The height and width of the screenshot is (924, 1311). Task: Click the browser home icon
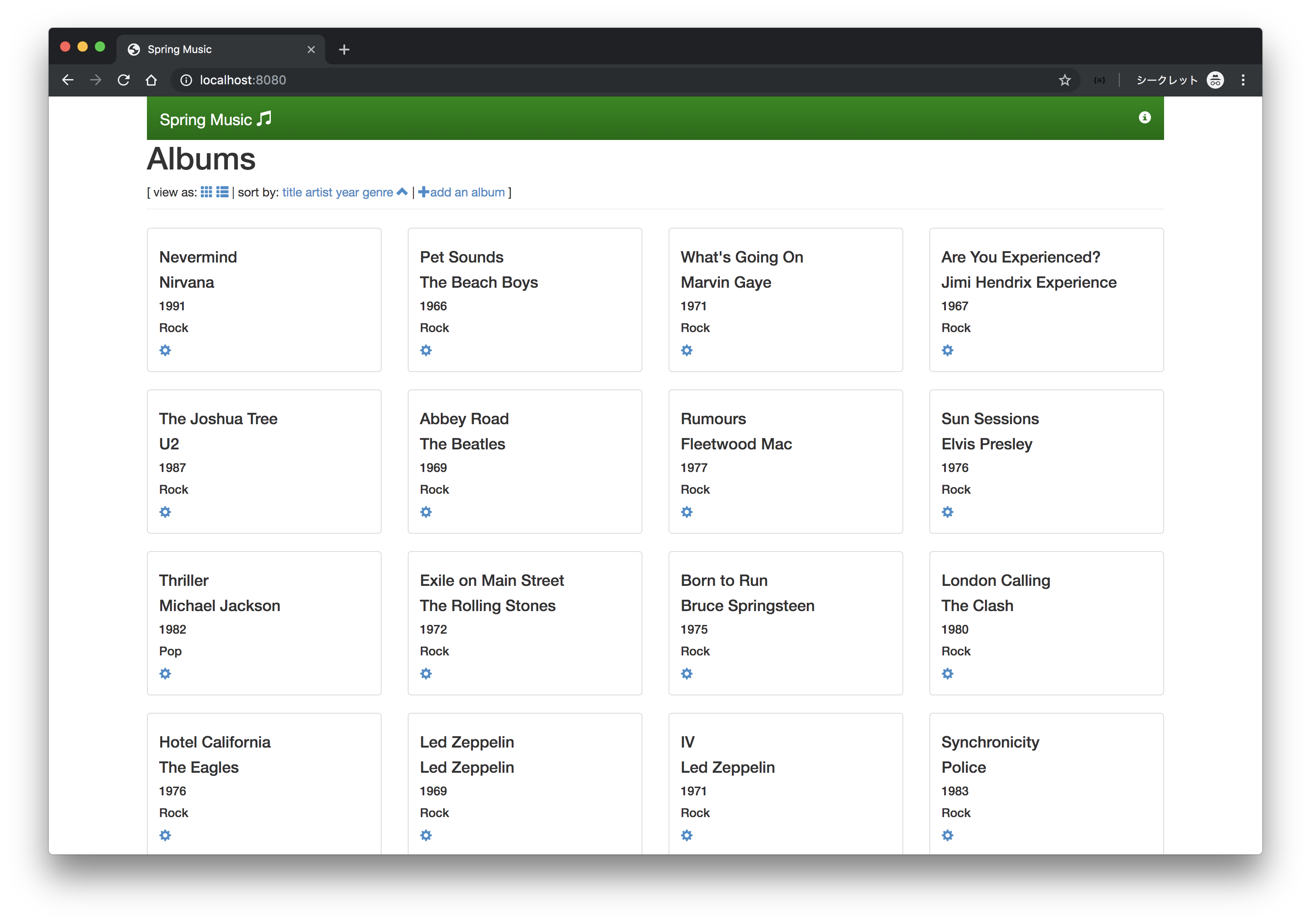pyautogui.click(x=151, y=80)
